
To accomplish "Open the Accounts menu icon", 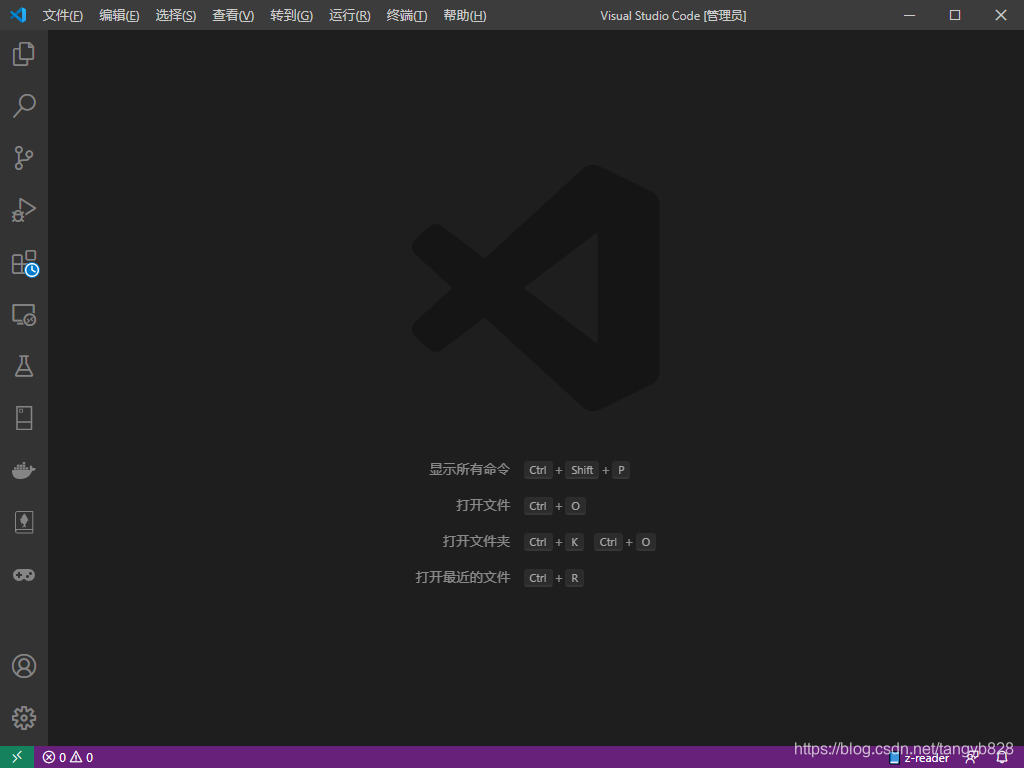I will pyautogui.click(x=24, y=666).
